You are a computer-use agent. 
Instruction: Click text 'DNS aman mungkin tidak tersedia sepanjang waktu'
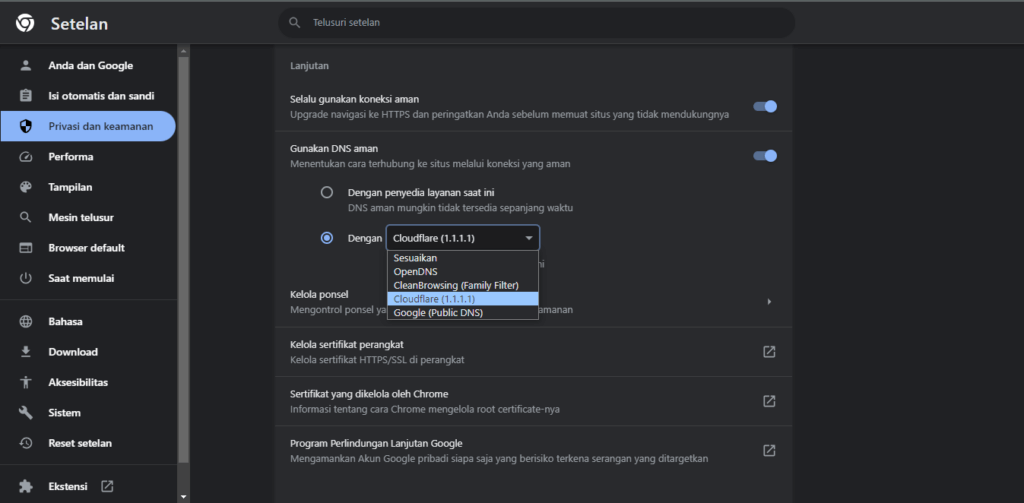(460, 208)
